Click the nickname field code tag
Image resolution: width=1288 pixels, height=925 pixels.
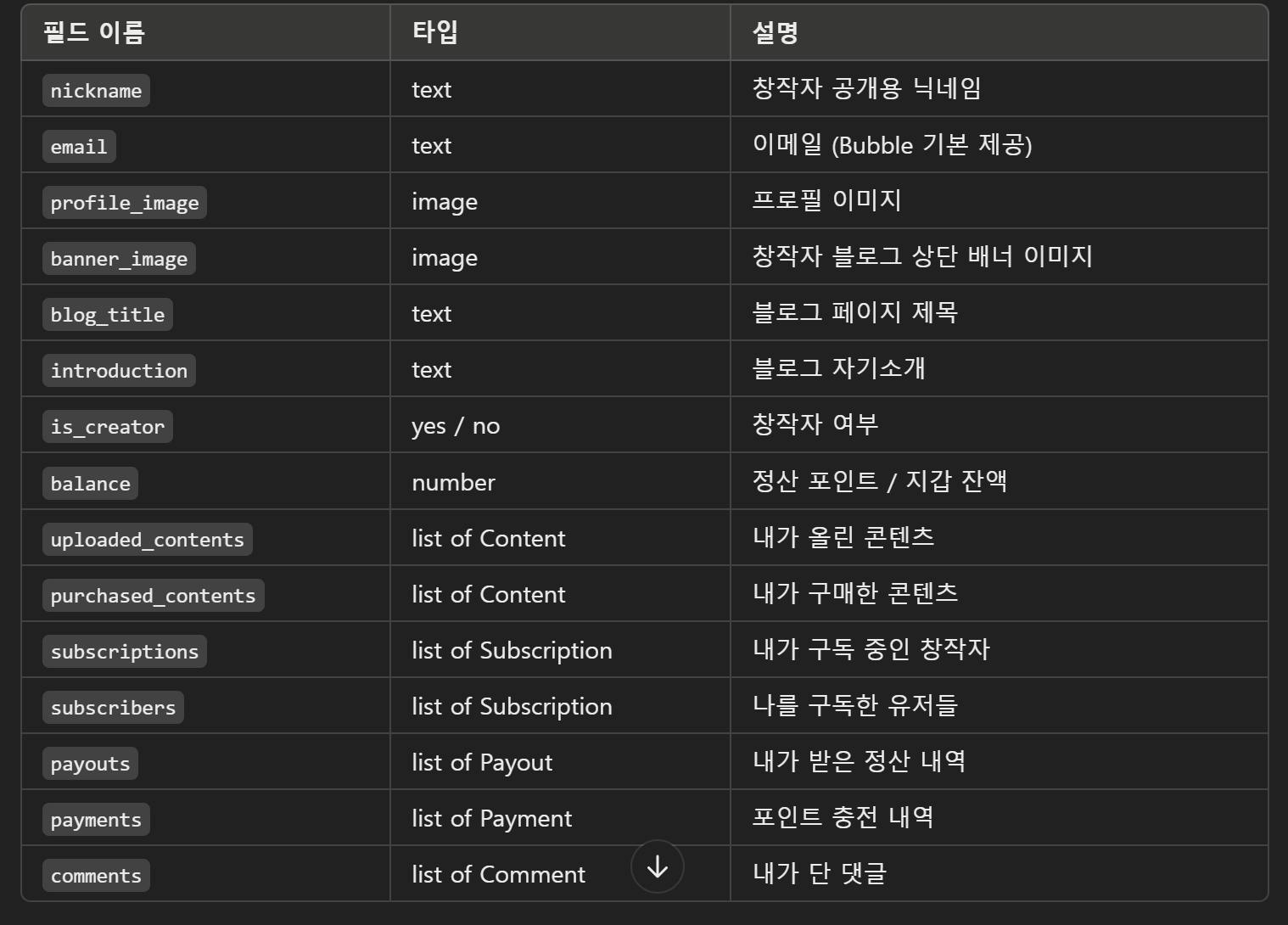coord(96,91)
